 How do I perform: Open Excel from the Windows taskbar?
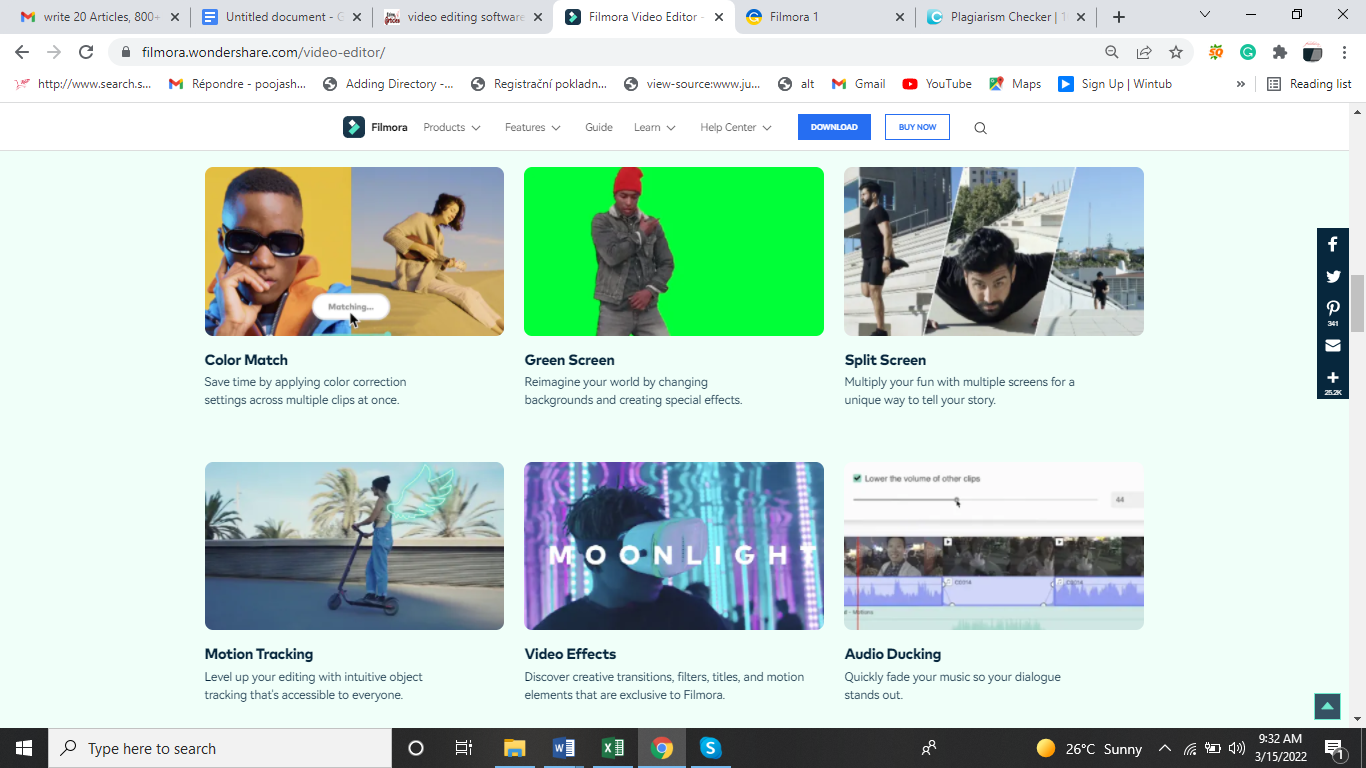612,748
